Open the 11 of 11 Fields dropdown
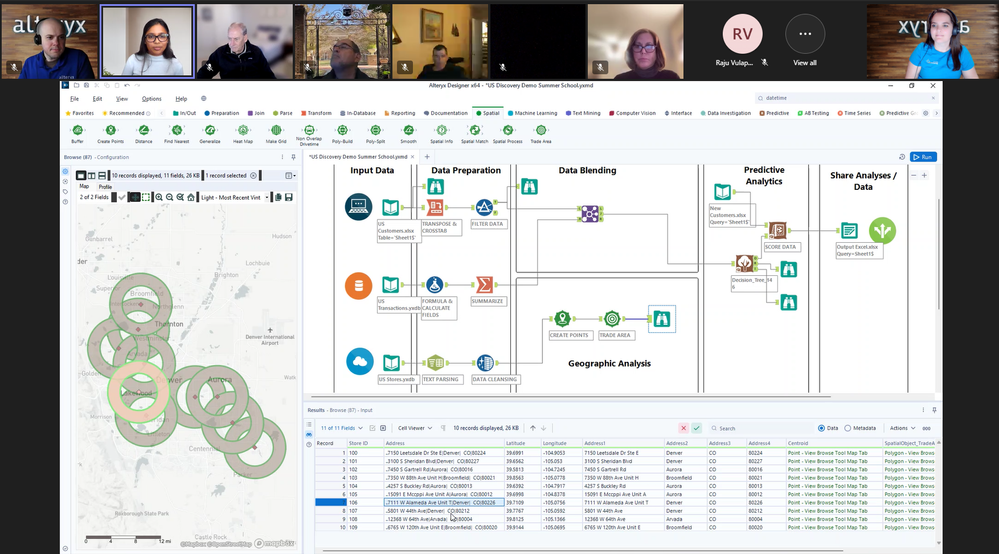Image resolution: width=999 pixels, height=554 pixels. pos(341,428)
